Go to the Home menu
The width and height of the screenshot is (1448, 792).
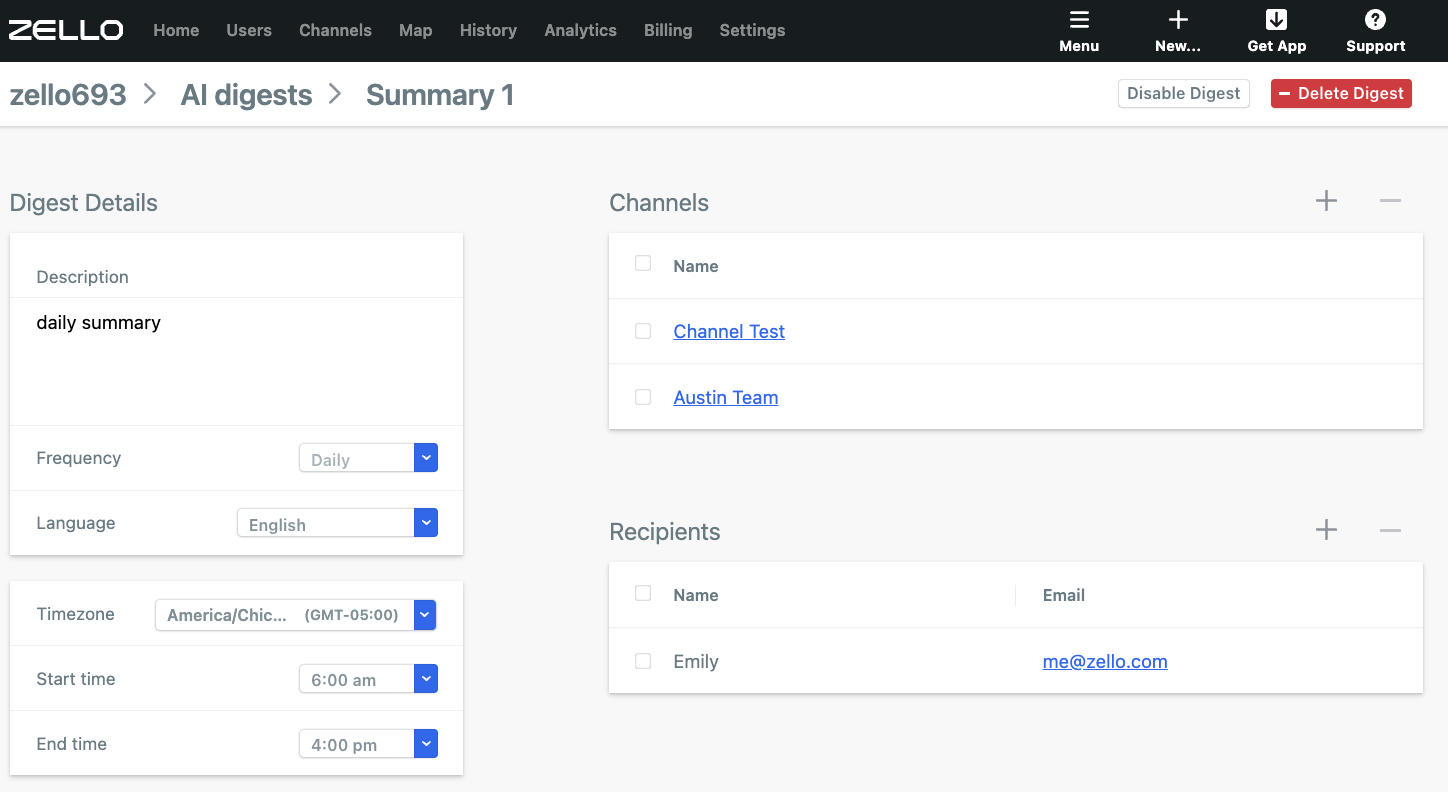[x=176, y=30]
